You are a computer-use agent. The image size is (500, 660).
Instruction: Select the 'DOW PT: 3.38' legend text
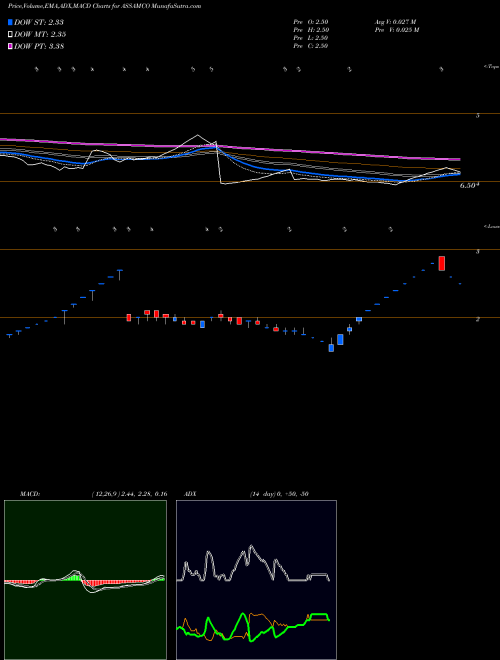(x=39, y=46)
